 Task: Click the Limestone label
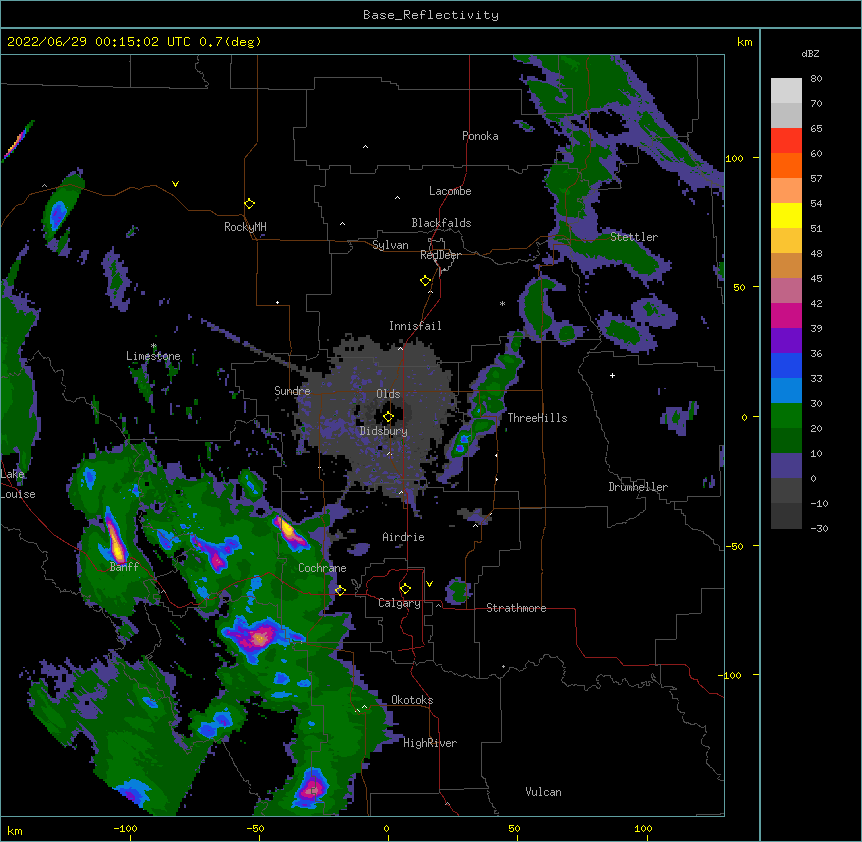(x=153, y=356)
